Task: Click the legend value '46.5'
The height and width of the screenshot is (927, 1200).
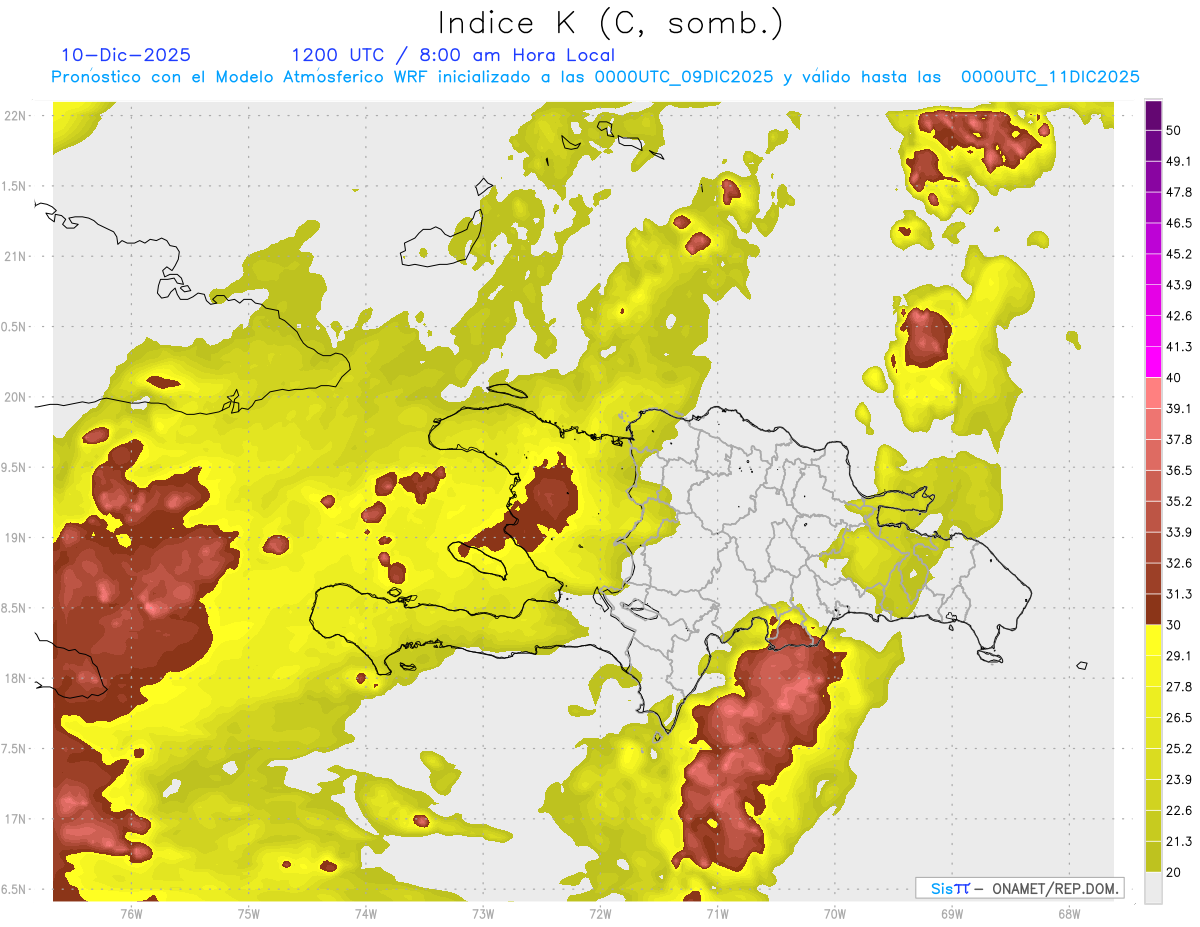Action: coord(1180,223)
